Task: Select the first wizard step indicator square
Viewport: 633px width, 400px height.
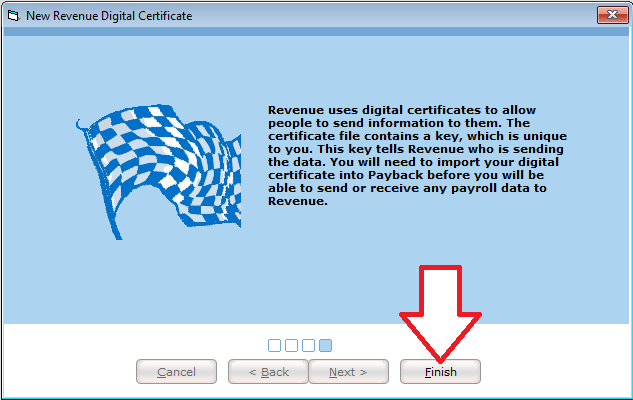Action: click(x=274, y=345)
